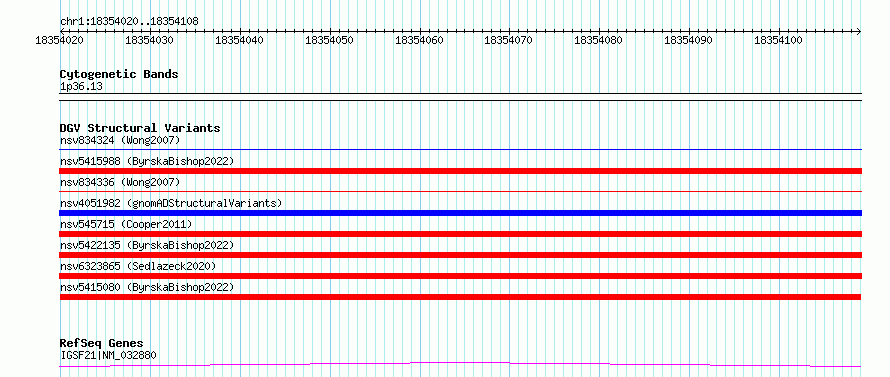Open the nsv545715 (Cooper2011) label
Image resolution: width=890 pixels, height=377 pixels.
pos(126,224)
